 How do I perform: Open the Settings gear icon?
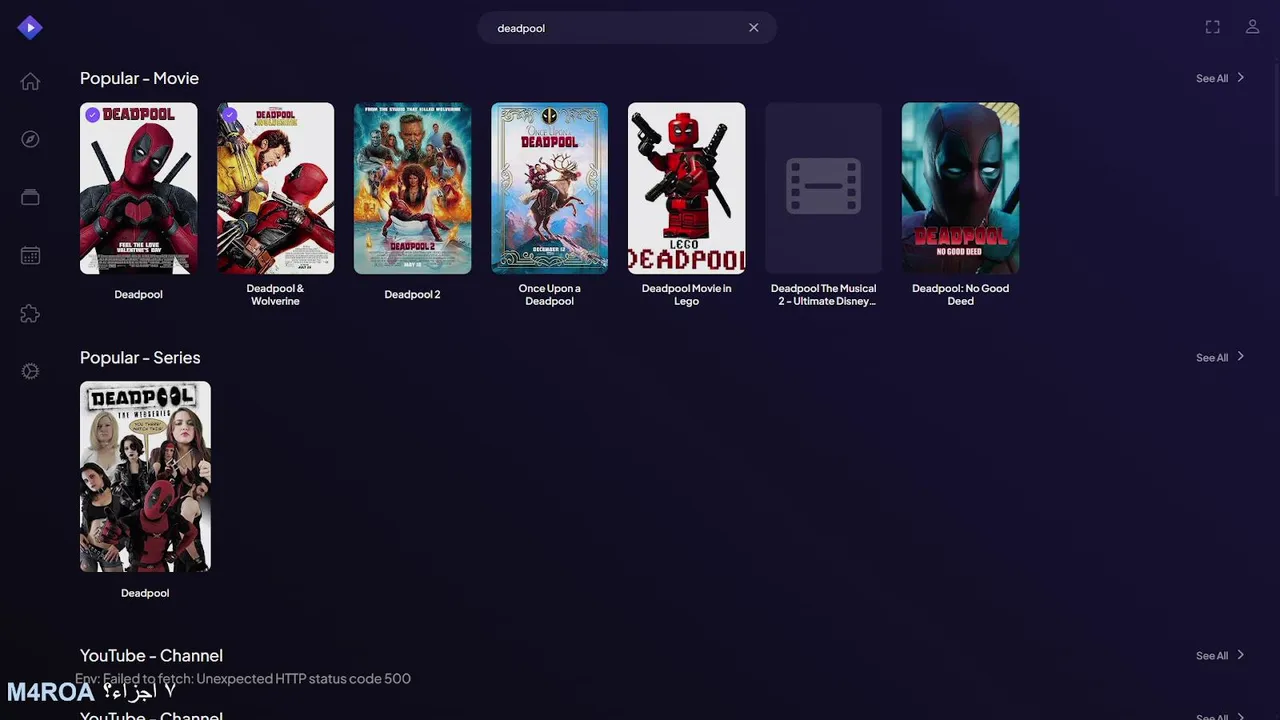click(30, 371)
